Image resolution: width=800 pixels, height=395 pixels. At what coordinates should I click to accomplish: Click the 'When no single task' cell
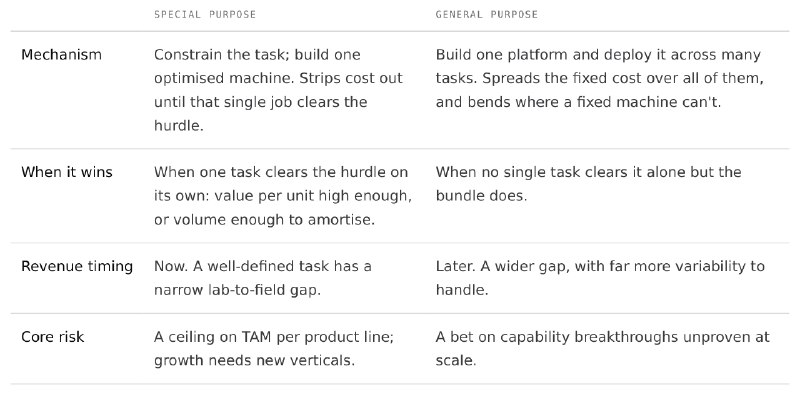point(588,184)
